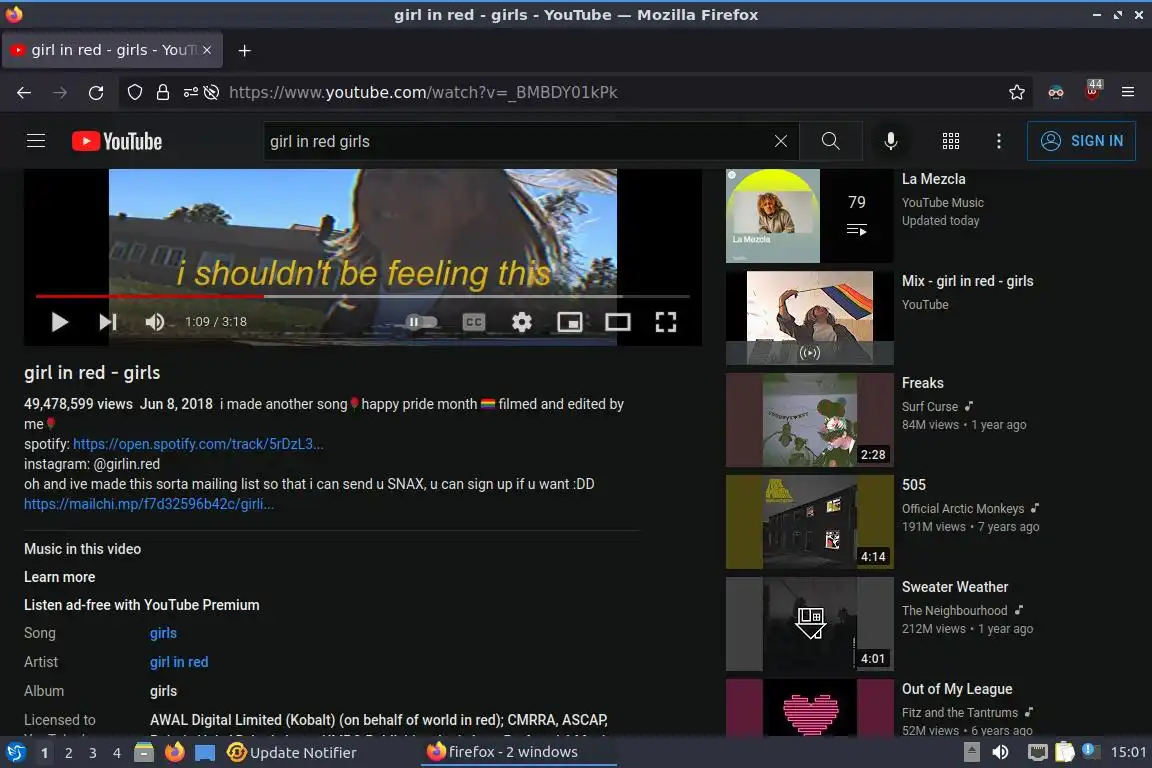This screenshot has width=1152, height=768.
Task: Open the extension with badge 44
Action: point(1093,91)
